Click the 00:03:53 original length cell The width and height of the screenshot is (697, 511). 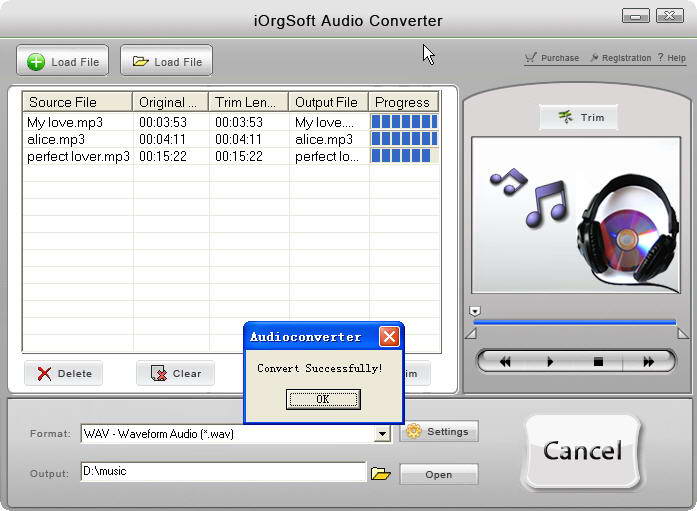tap(163, 122)
